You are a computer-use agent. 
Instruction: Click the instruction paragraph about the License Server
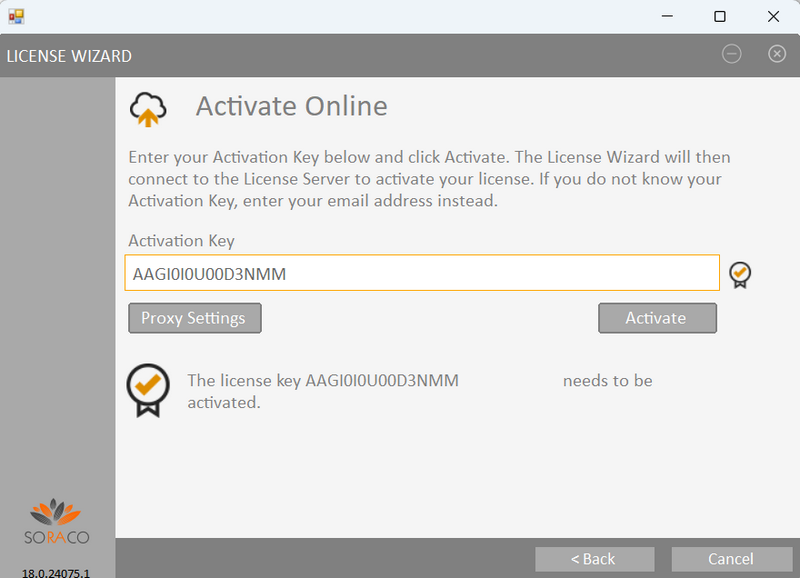coord(429,179)
